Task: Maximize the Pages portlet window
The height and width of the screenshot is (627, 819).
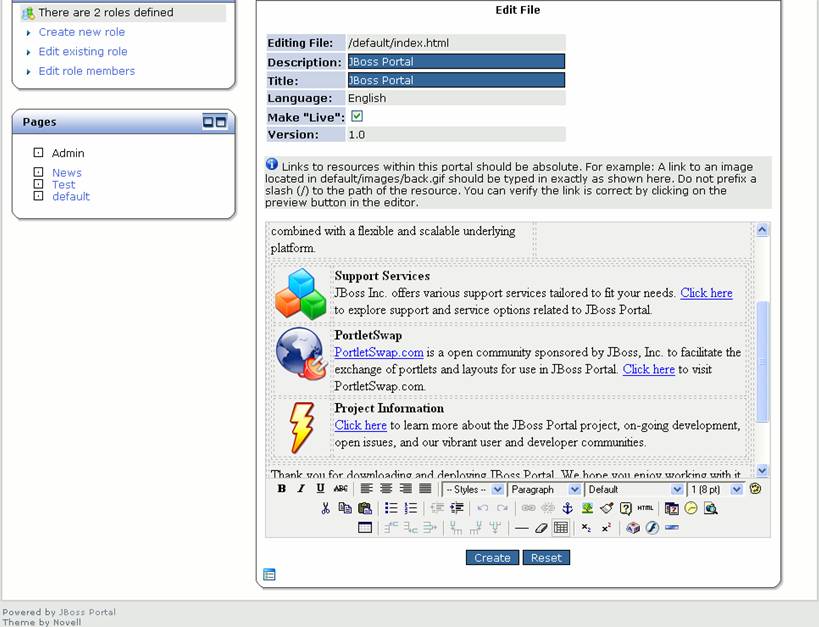Action: (x=221, y=122)
